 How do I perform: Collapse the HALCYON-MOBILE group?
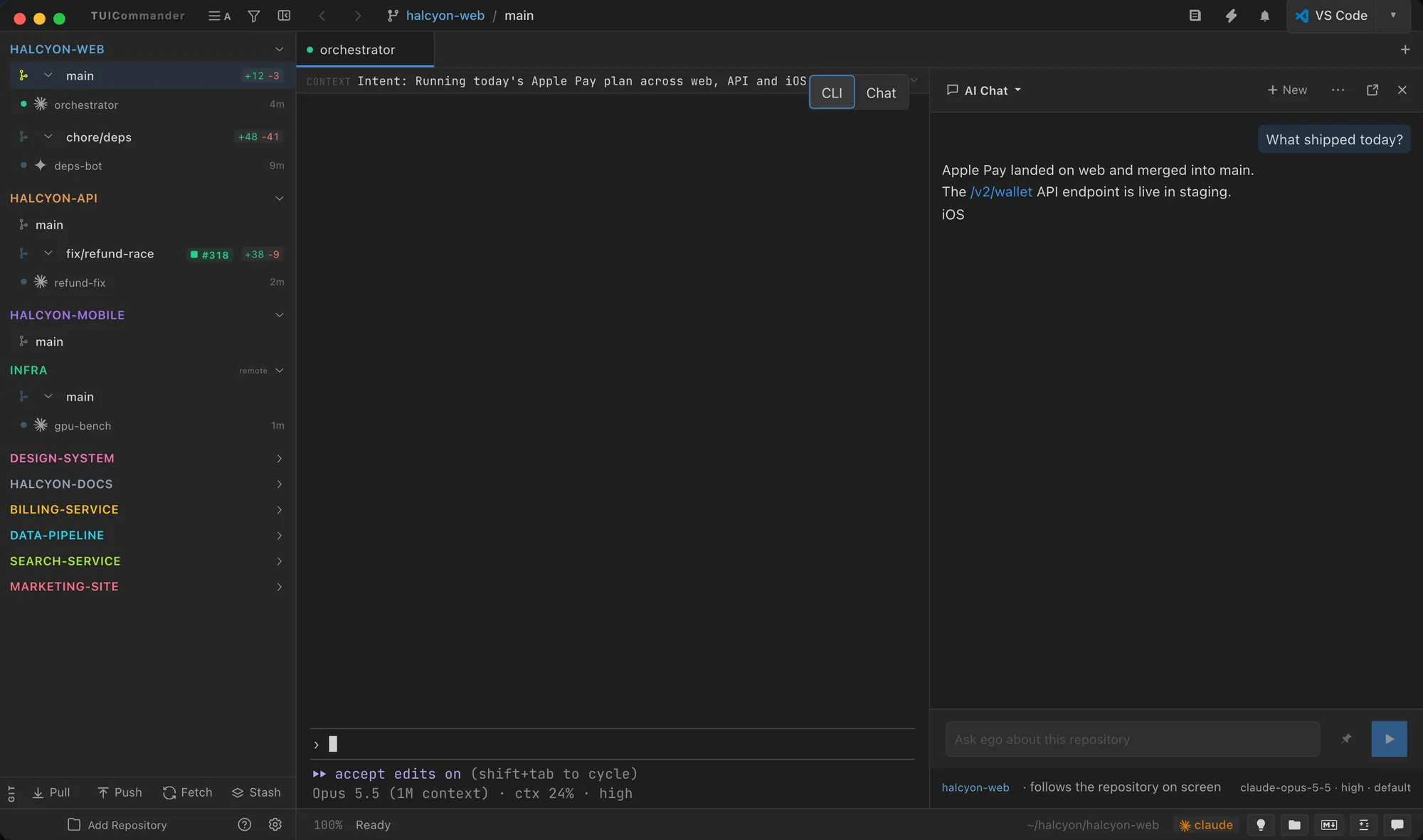coord(279,315)
